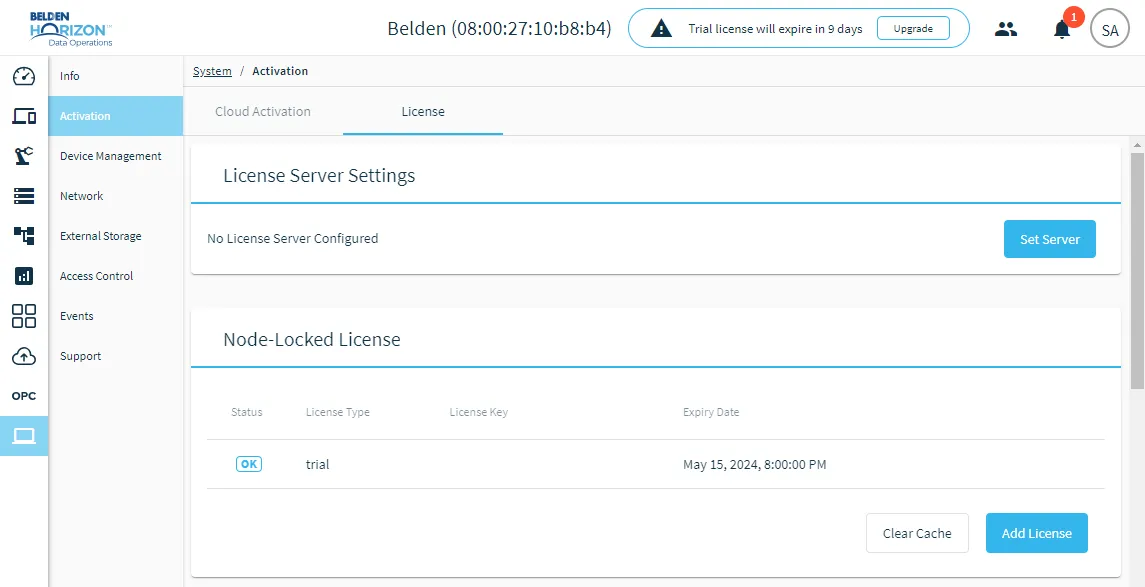Open the bar chart icon in sidebar
The image size is (1145, 587).
click(x=24, y=276)
